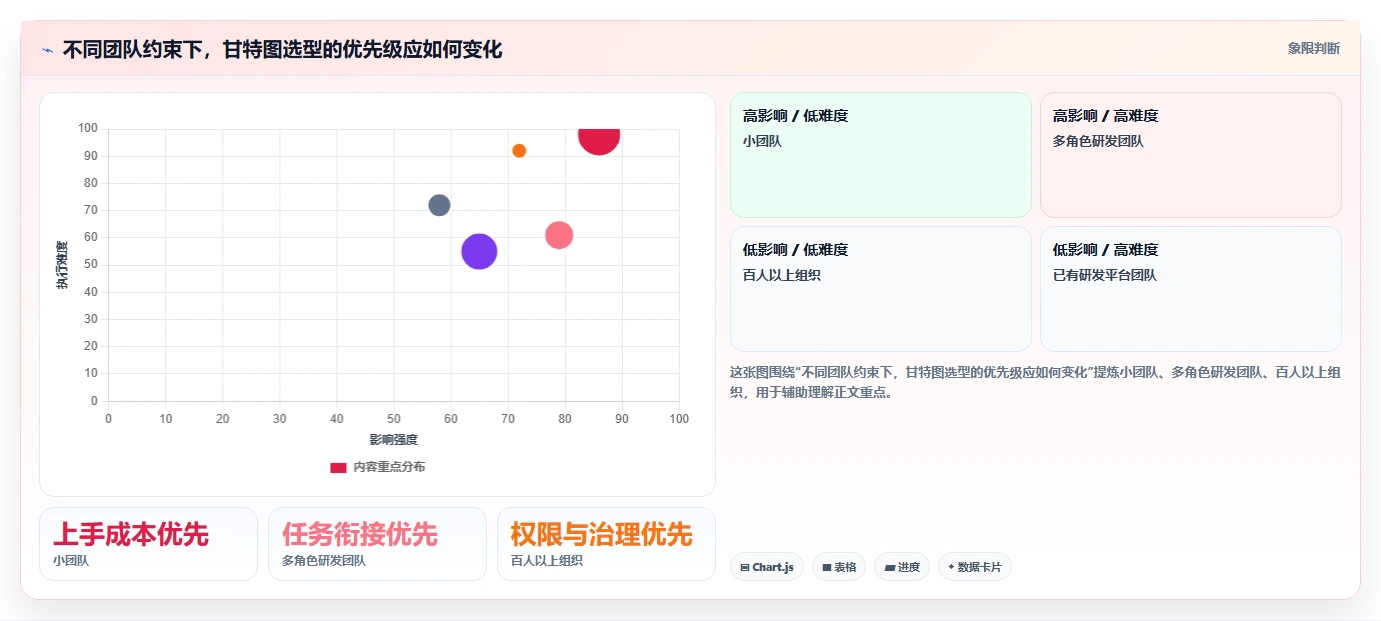1381x621 pixels.
Task: Open the 高影响 / 低难度 quadrant card
Action: tap(880, 155)
